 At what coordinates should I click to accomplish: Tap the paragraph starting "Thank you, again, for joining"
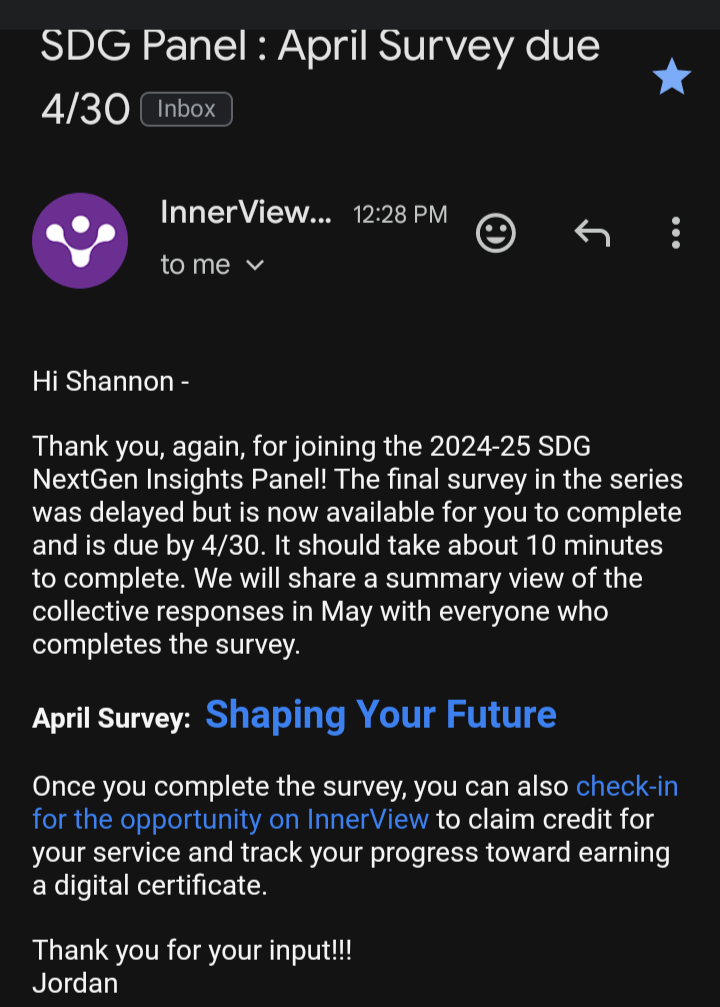pyautogui.click(x=357, y=512)
